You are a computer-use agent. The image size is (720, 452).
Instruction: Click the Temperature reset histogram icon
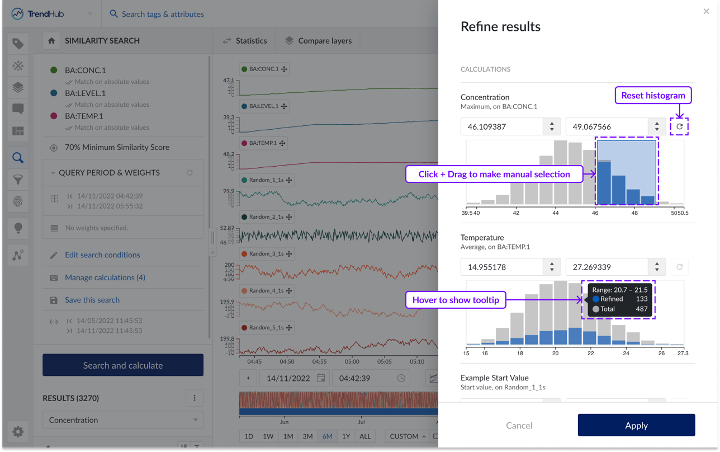[680, 267]
